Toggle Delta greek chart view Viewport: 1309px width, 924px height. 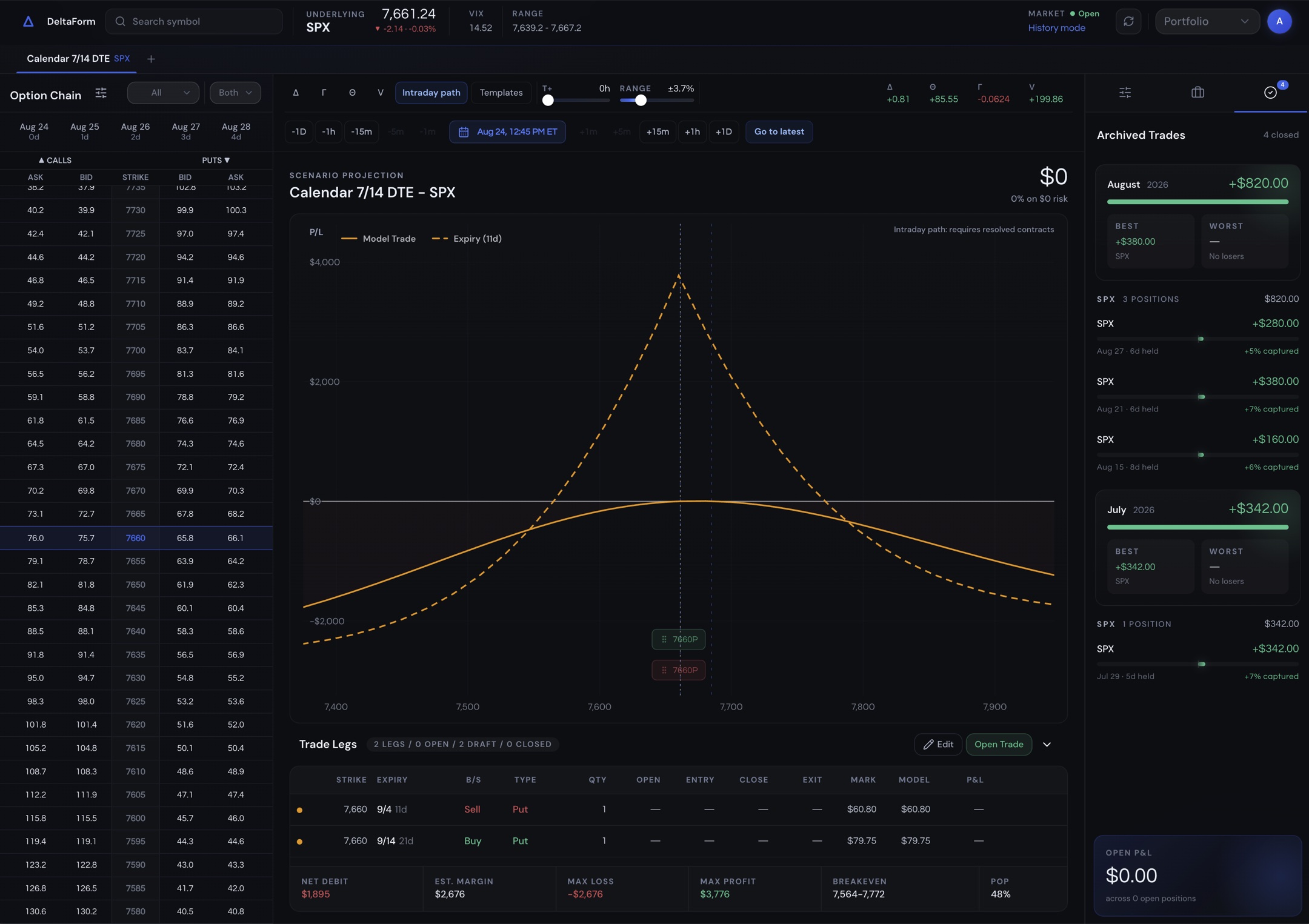(x=296, y=93)
